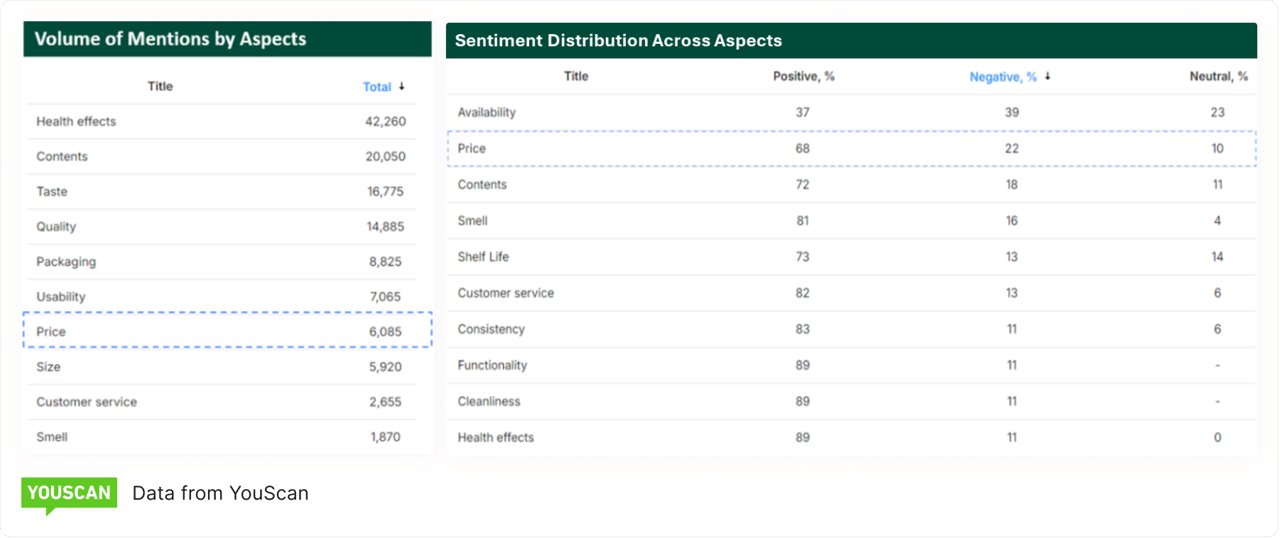The image size is (1280, 538).
Task: Click Title header in Volume of Mentions table
Action: pyautogui.click(x=160, y=87)
